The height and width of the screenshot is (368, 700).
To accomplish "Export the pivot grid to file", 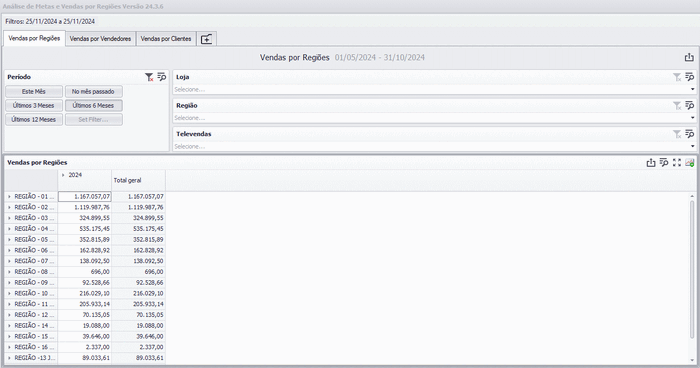I will tap(651, 163).
